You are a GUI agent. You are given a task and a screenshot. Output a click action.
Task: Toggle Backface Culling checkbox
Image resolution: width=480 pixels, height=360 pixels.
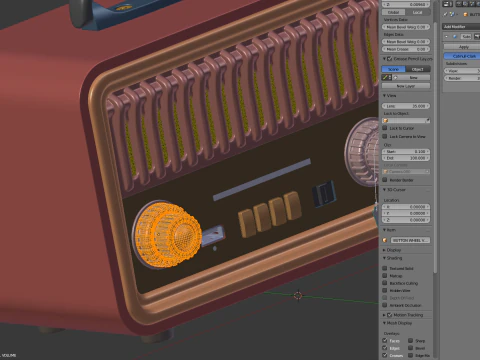coord(385,283)
